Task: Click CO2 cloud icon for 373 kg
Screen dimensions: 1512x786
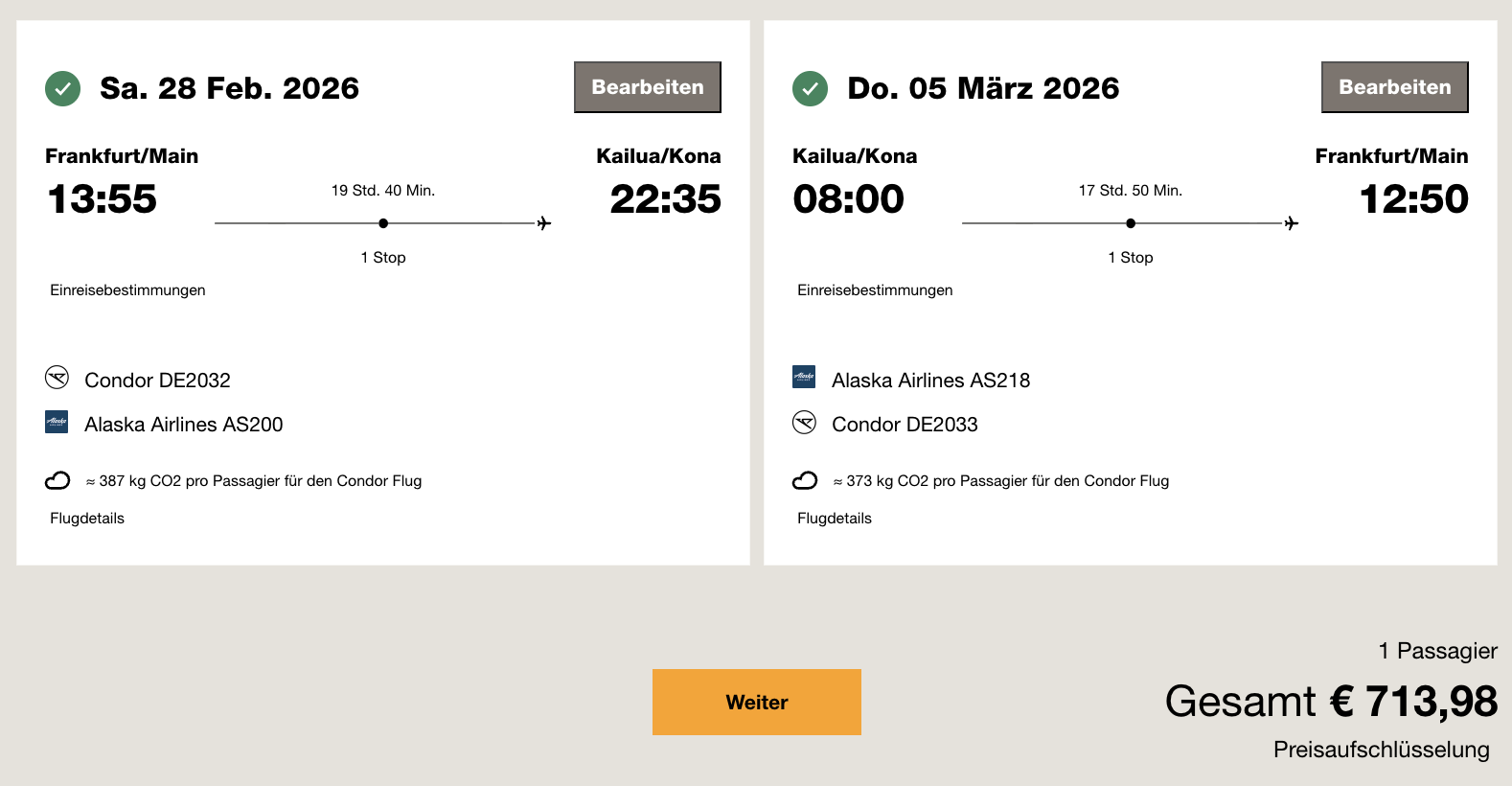Action: point(805,480)
